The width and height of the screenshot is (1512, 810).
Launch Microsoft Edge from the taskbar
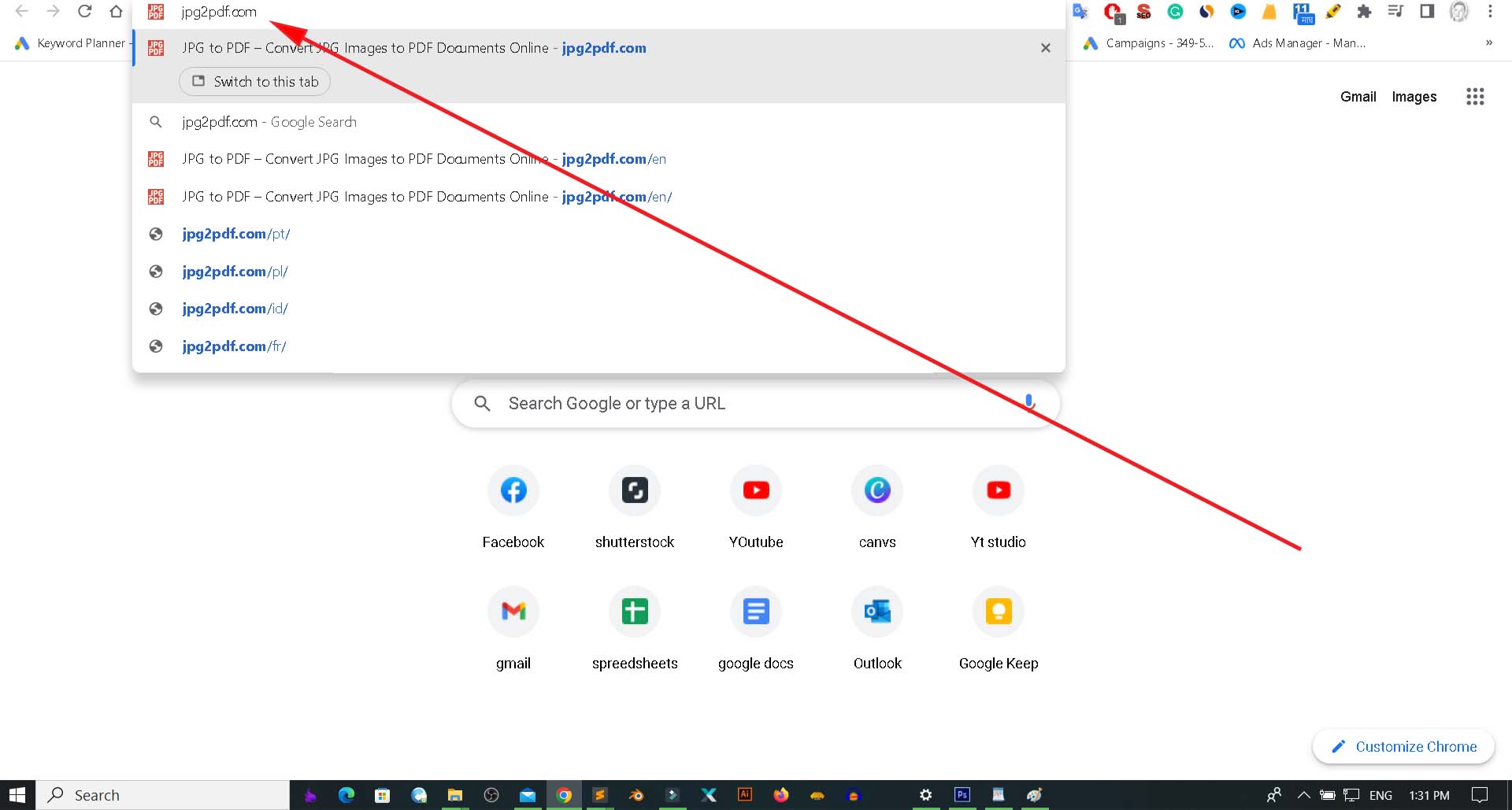[x=346, y=795]
